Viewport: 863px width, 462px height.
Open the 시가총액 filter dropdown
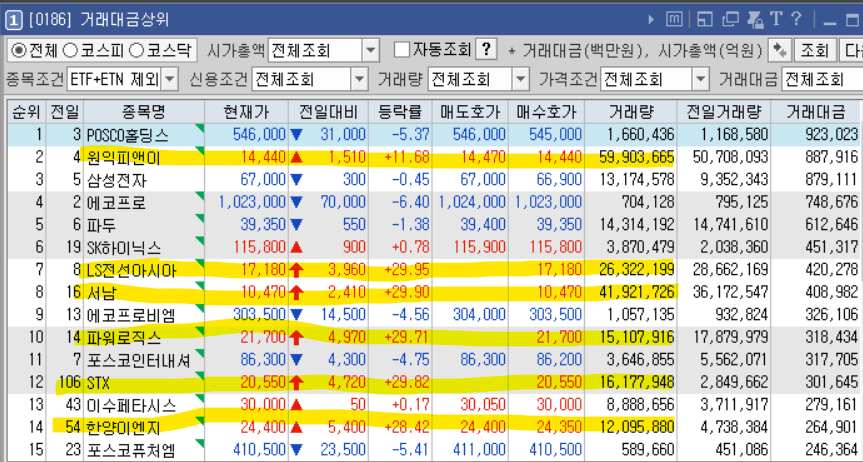coord(371,51)
